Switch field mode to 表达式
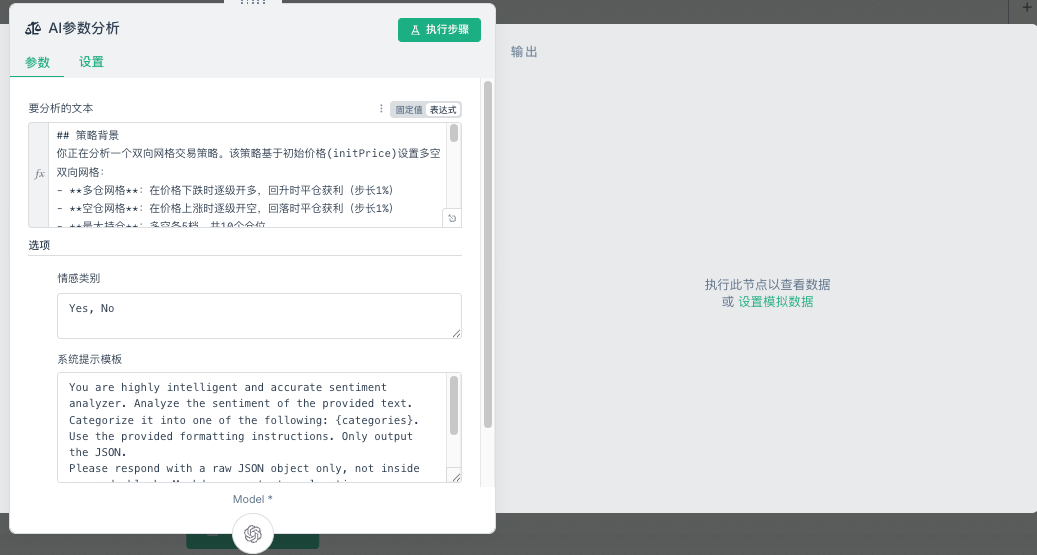The image size is (1037, 555). click(443, 110)
